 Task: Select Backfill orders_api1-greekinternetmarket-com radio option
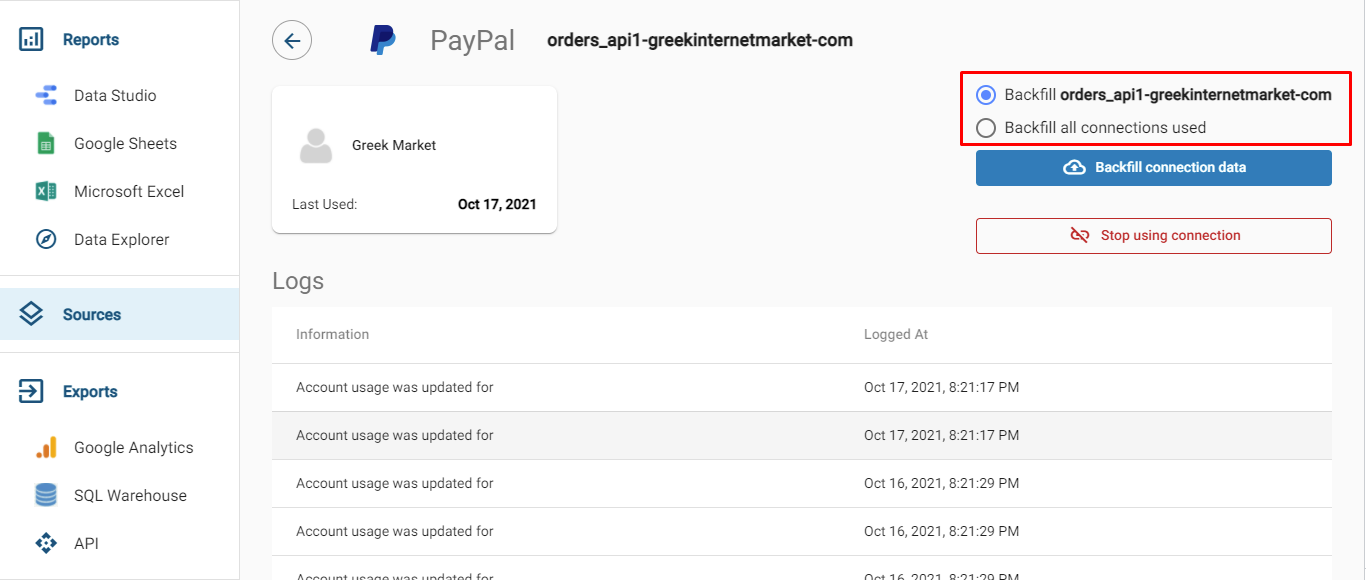987,95
